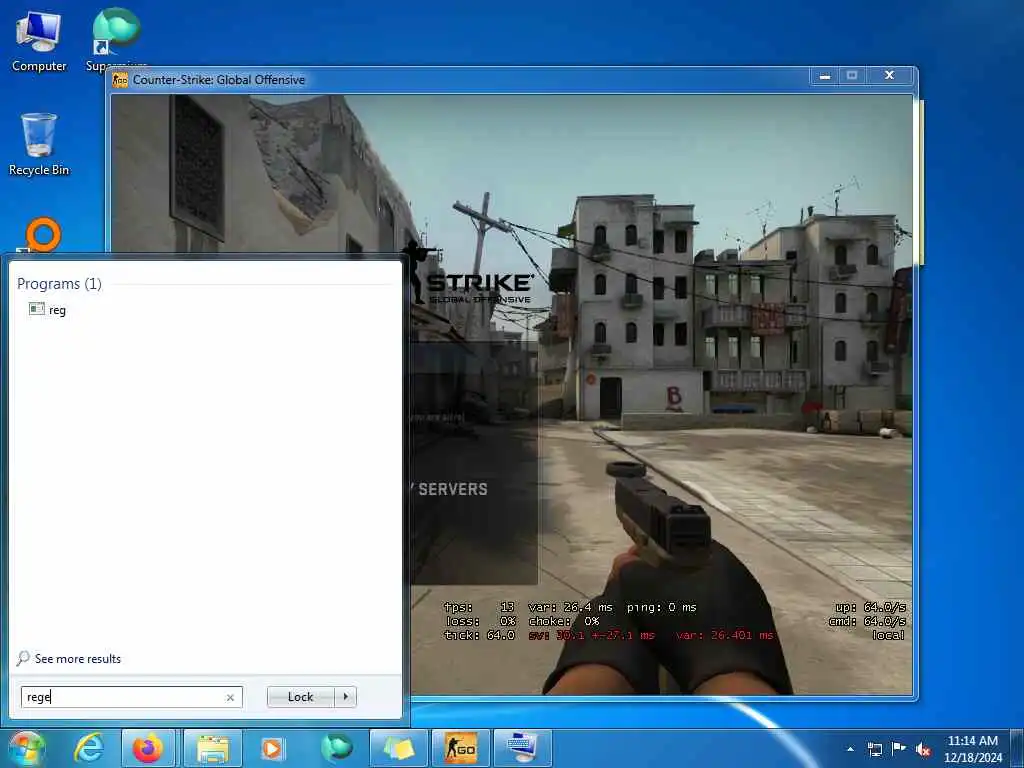
Task: Select the Recycle Bin desktop icon
Action: tap(39, 144)
